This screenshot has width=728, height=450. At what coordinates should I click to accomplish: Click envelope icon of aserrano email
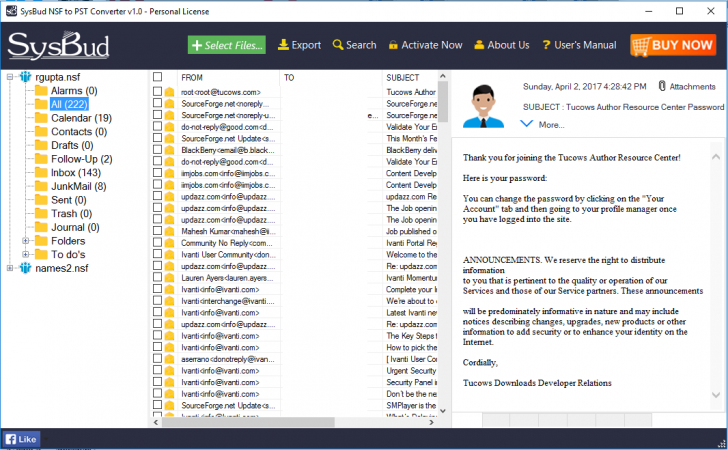click(169, 359)
